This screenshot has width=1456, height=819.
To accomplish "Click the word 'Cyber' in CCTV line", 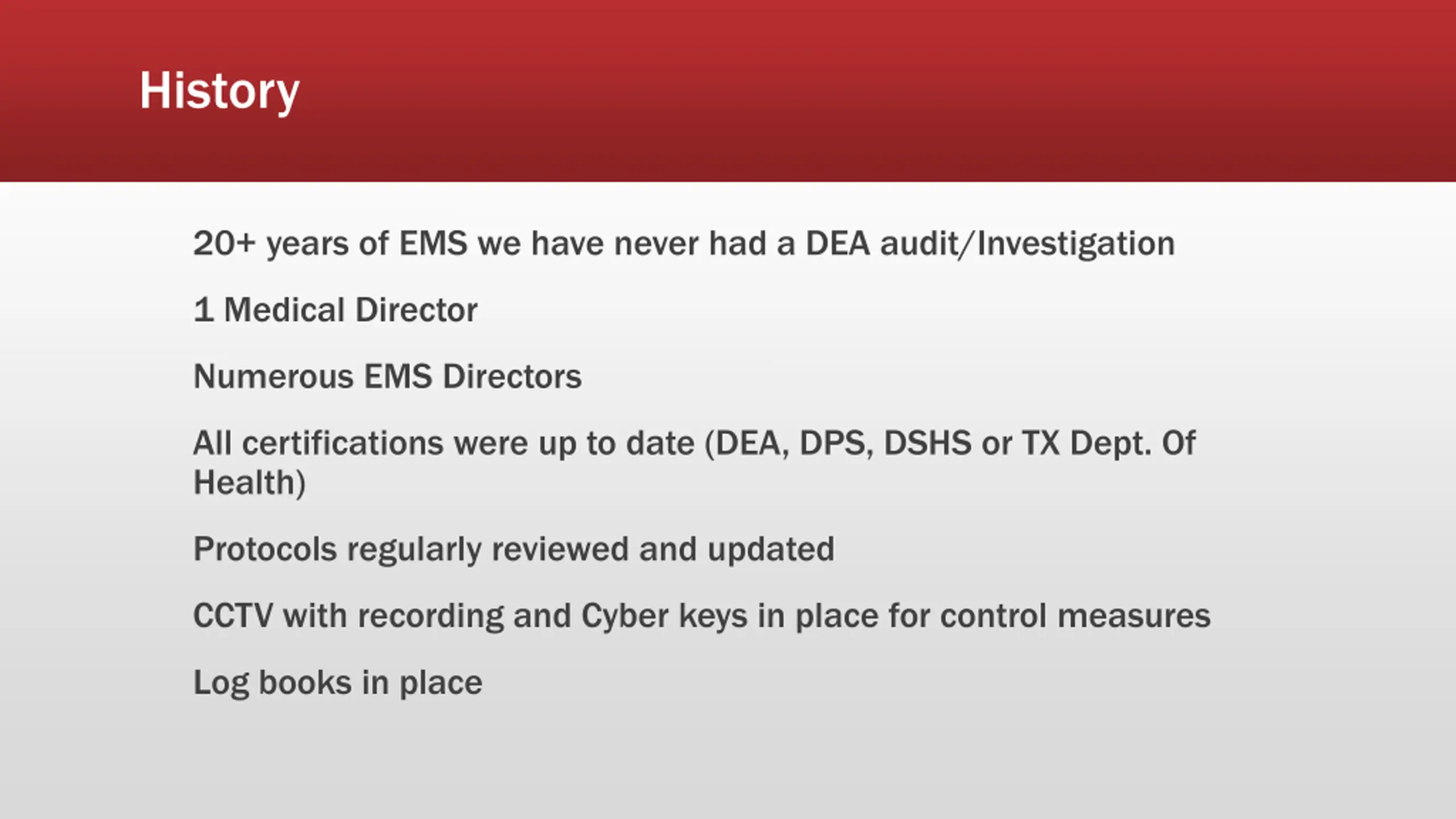I will pos(624,617).
